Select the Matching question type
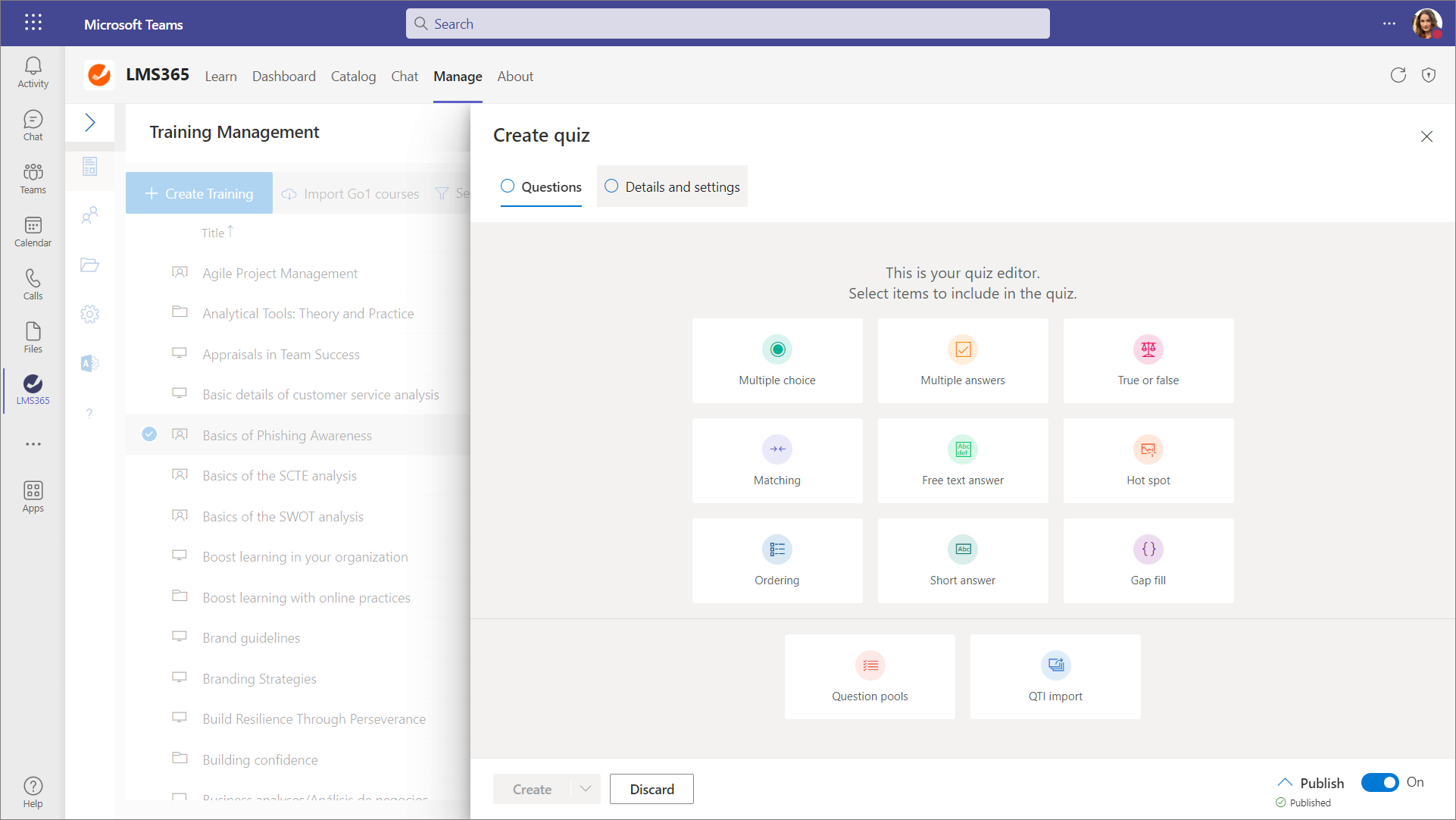Image resolution: width=1456 pixels, height=820 pixels. pos(776,461)
